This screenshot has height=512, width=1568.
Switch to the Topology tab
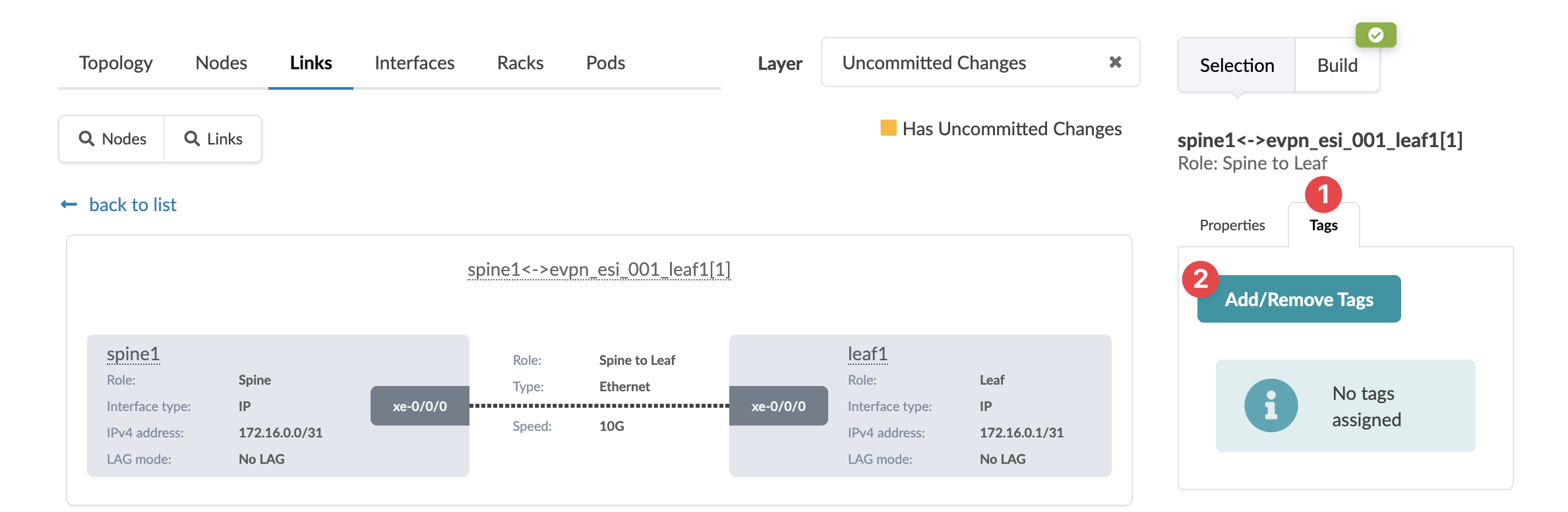click(116, 63)
